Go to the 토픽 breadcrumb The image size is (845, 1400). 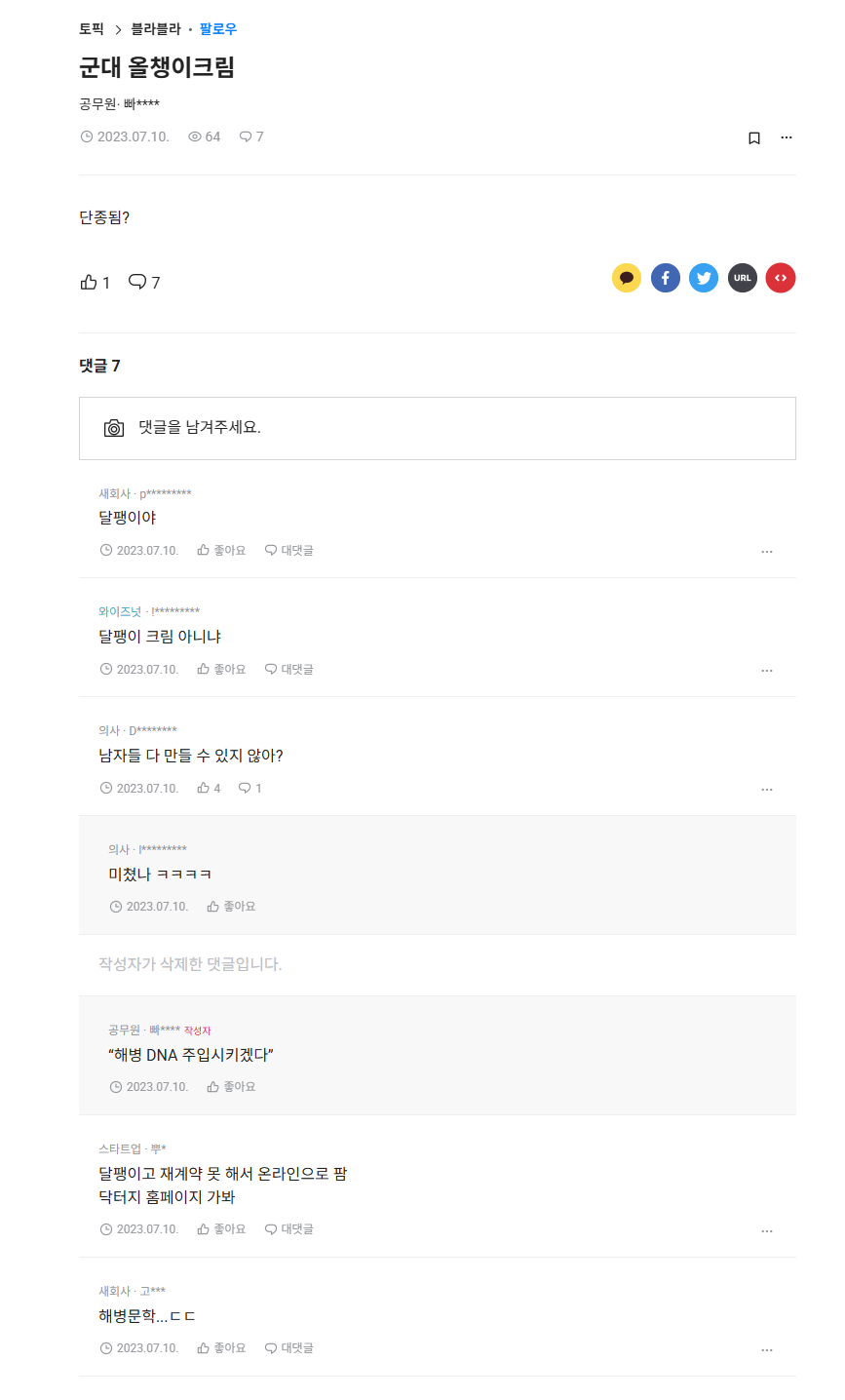pos(92,29)
